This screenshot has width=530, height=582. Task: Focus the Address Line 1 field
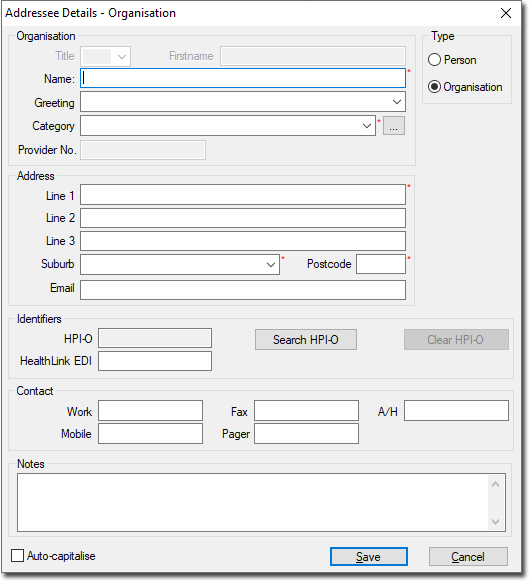tap(243, 194)
